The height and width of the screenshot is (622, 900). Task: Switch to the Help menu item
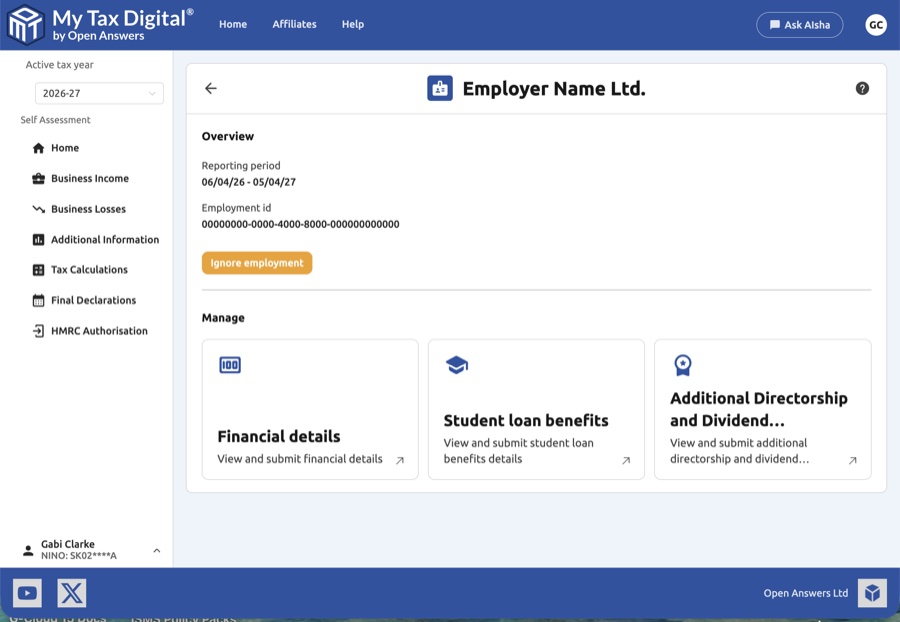[352, 24]
